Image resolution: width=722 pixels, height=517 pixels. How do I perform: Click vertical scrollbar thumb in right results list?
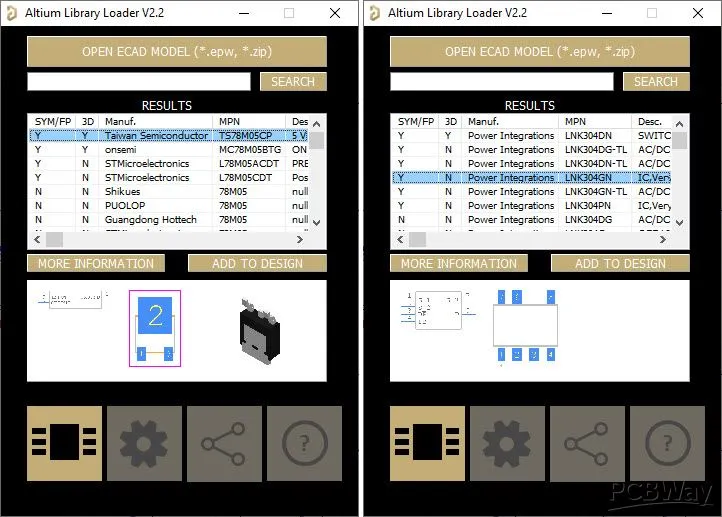tap(679, 140)
